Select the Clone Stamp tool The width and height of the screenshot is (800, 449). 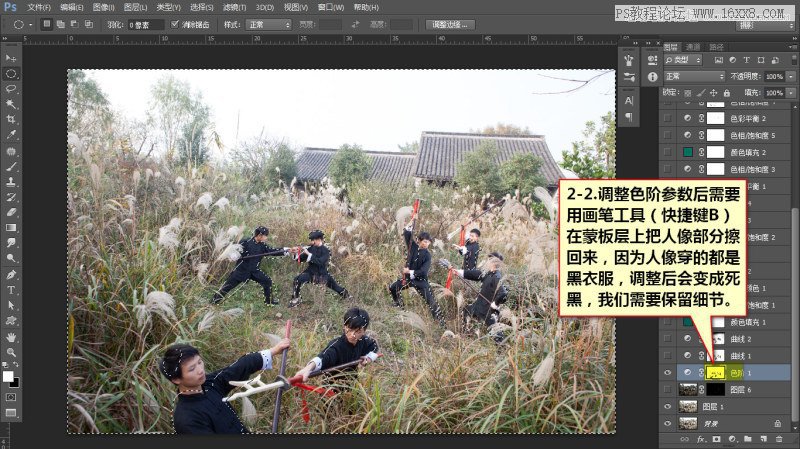click(x=11, y=182)
